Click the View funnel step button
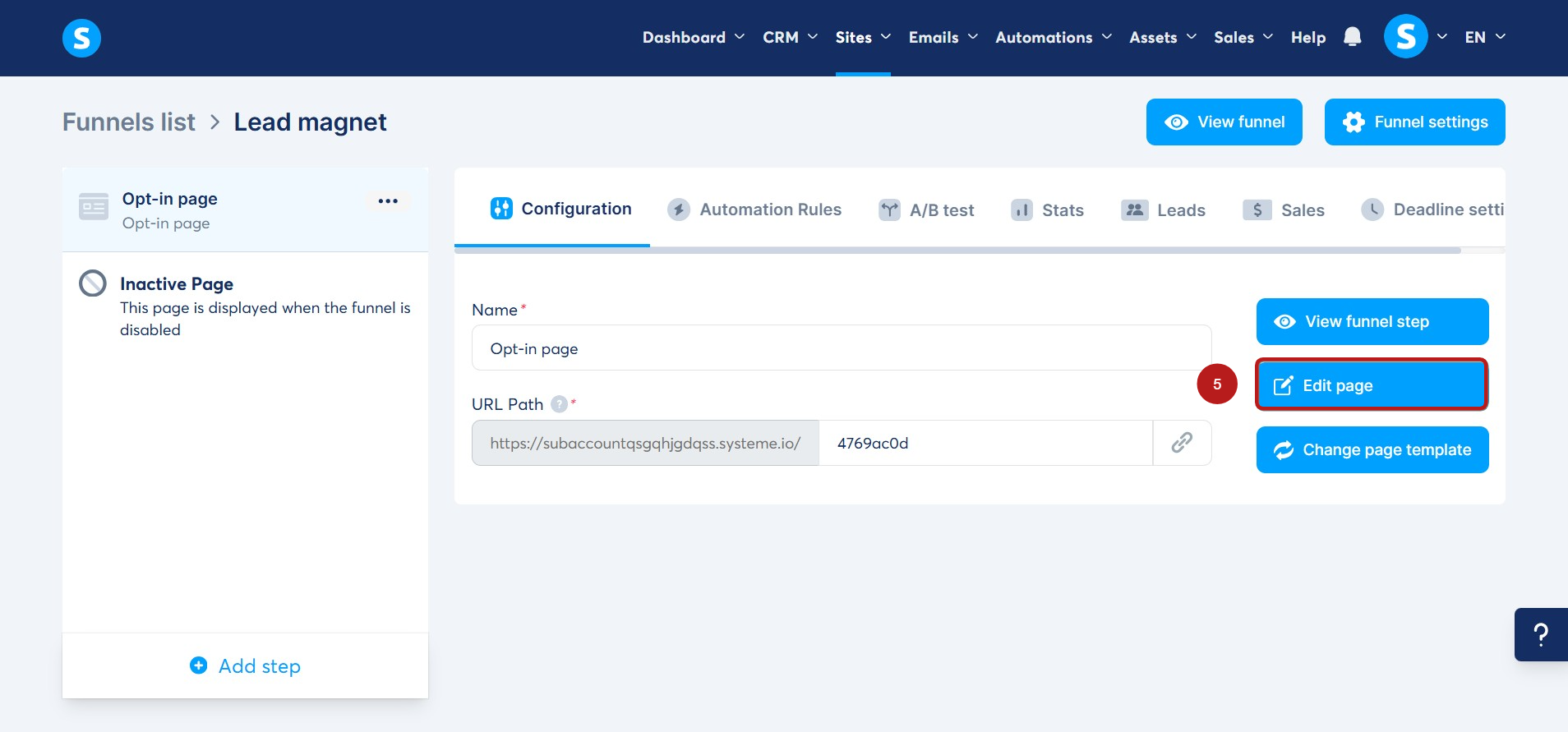Viewport: 1568px width, 732px height. point(1372,321)
